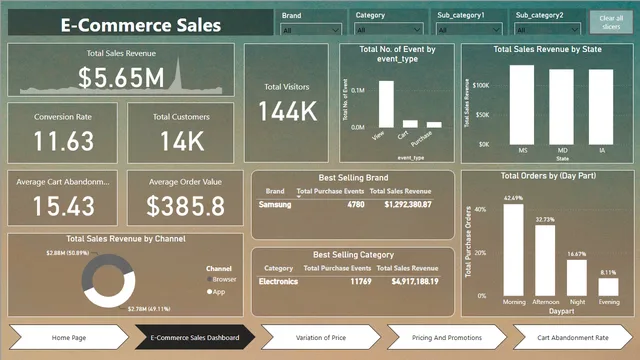Click the Browser legend marker
Screen dimensions: 640x360
click(209, 279)
